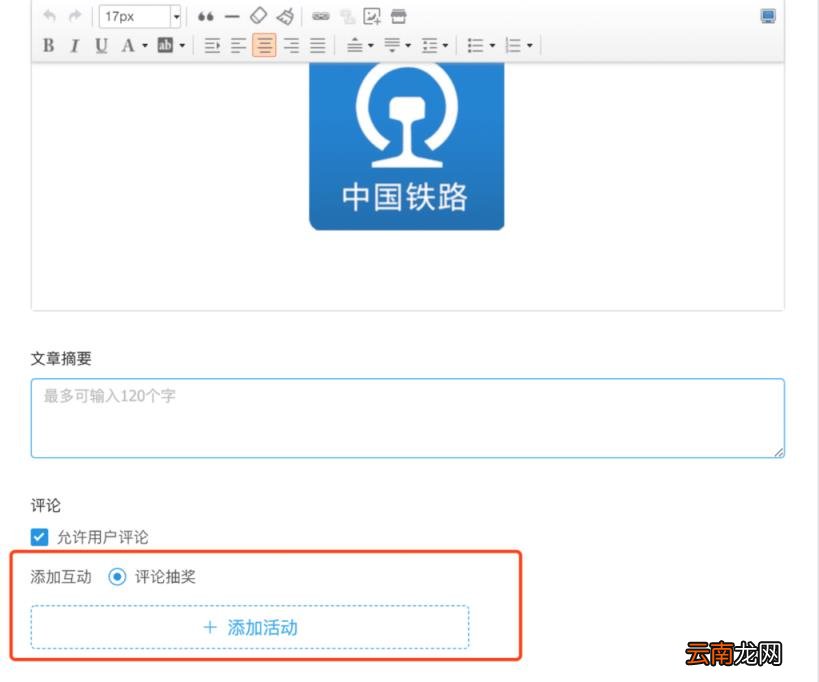Viewport: 819px width, 682px height.
Task: Expand line spacing options arrow
Action: point(446,45)
